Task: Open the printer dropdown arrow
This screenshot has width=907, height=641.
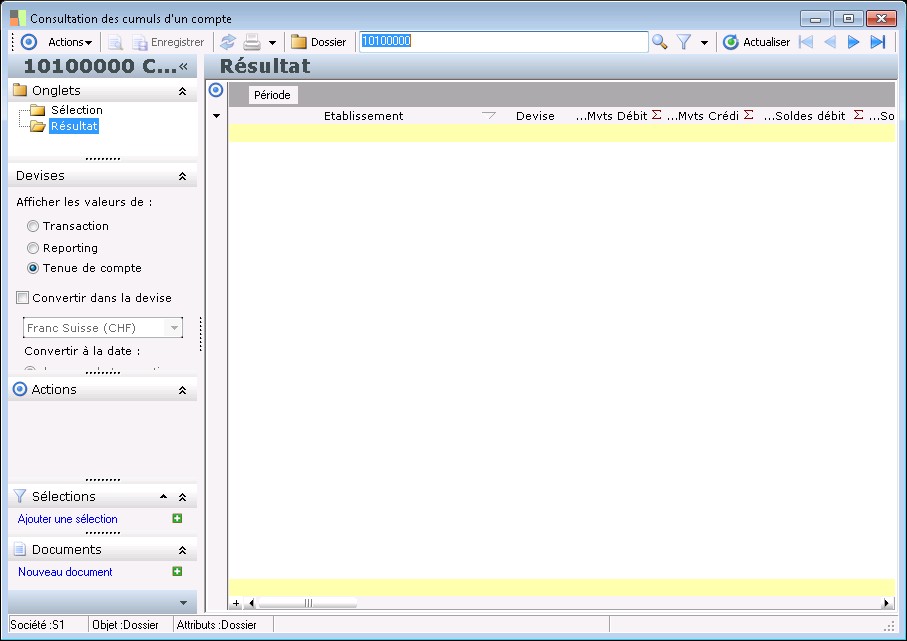Action: [272, 42]
